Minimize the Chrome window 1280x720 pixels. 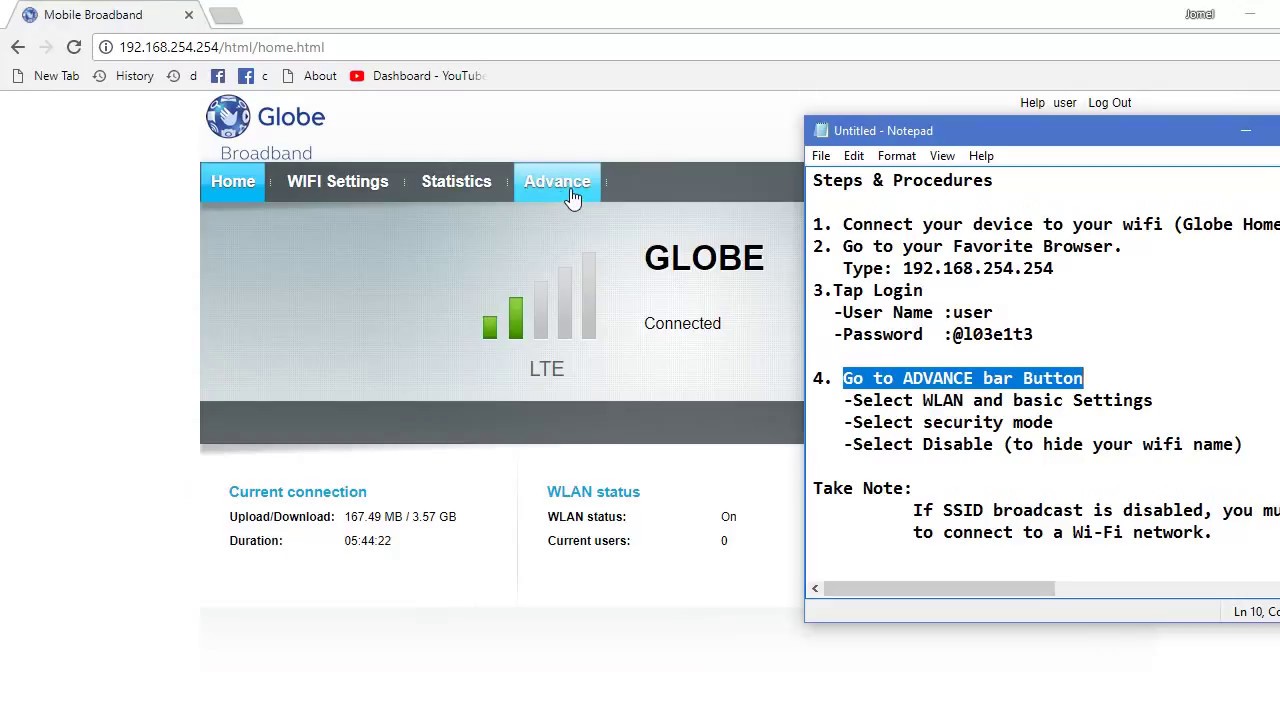click(x=1250, y=14)
